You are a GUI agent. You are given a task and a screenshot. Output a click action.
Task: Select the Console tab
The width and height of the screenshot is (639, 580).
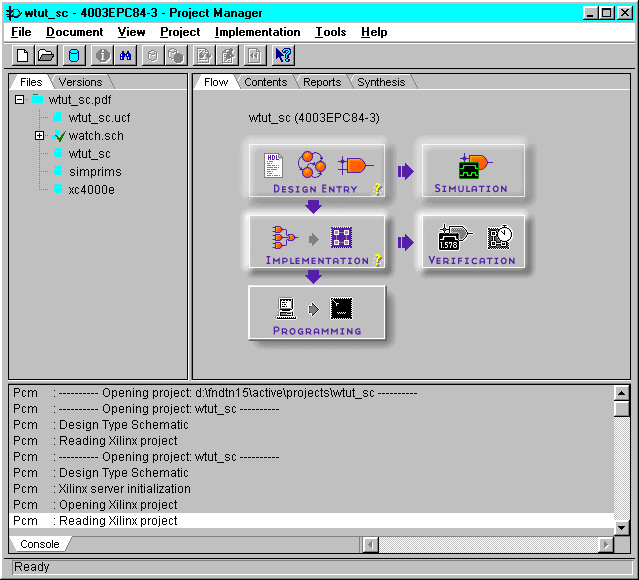[x=40, y=545]
